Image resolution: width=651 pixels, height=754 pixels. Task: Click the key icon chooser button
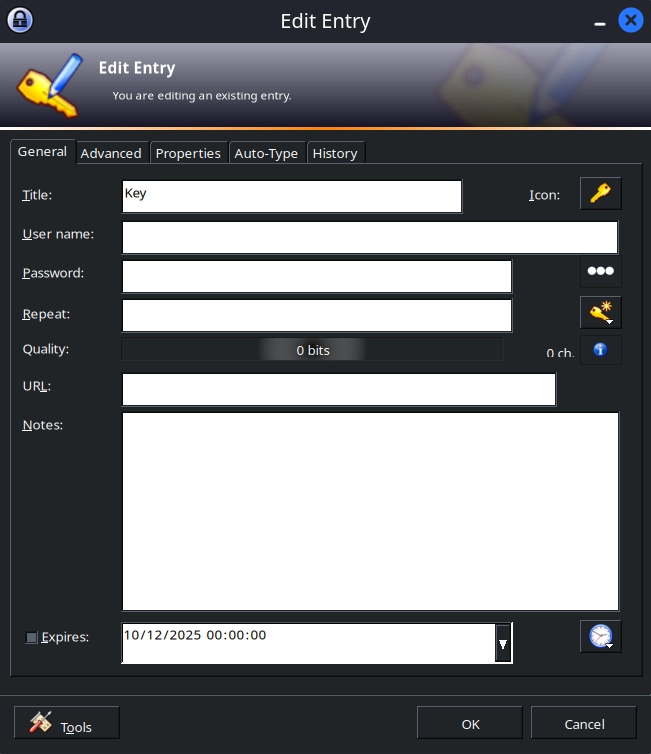[x=600, y=194]
